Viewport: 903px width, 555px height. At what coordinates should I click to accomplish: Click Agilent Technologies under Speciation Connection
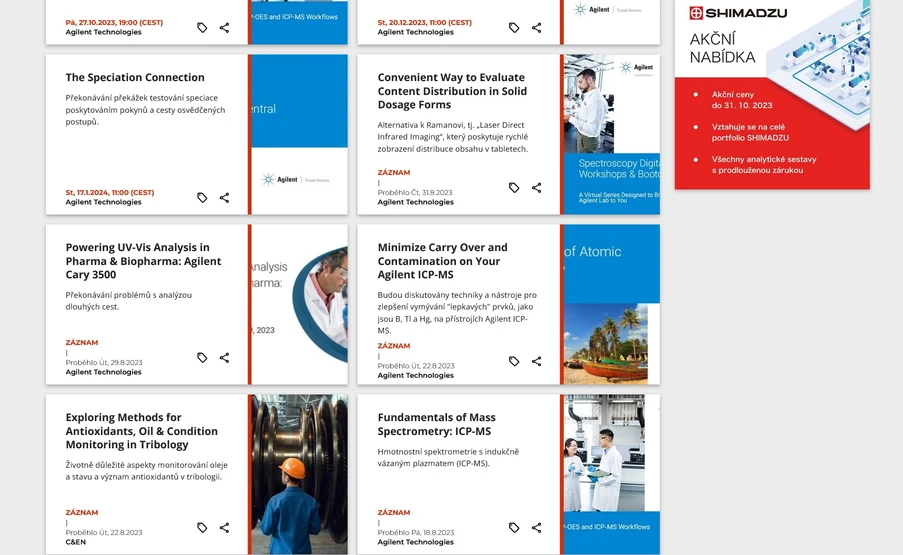point(103,202)
